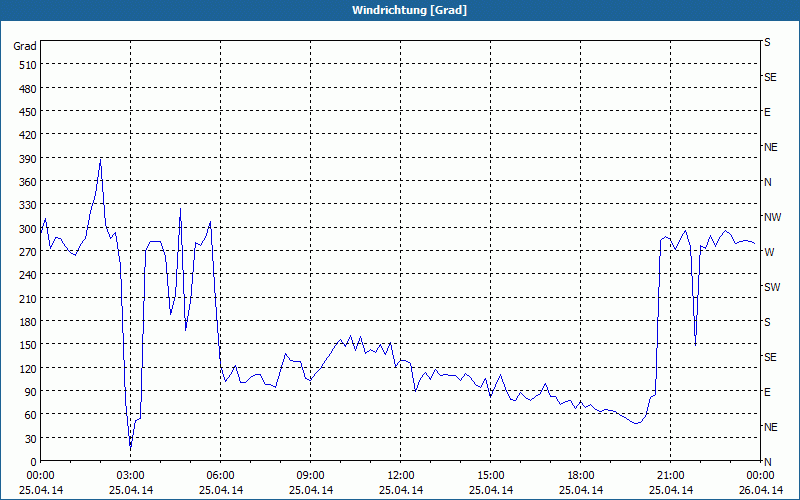Screen dimensions: 800x500
Task: Click the blue line's lowest point at 03:00
Action: pyautogui.click(x=131, y=447)
